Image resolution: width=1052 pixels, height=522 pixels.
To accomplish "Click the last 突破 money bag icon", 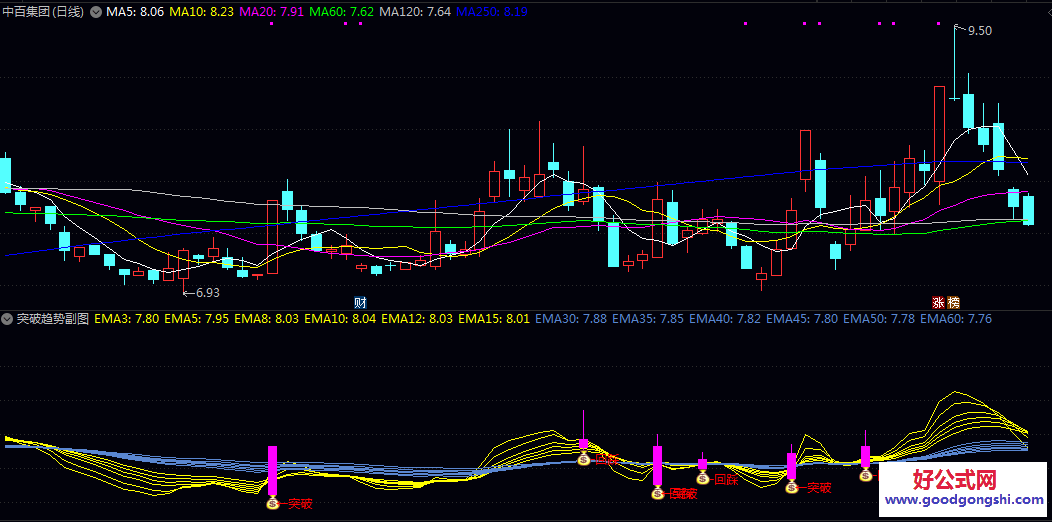I will point(792,488).
